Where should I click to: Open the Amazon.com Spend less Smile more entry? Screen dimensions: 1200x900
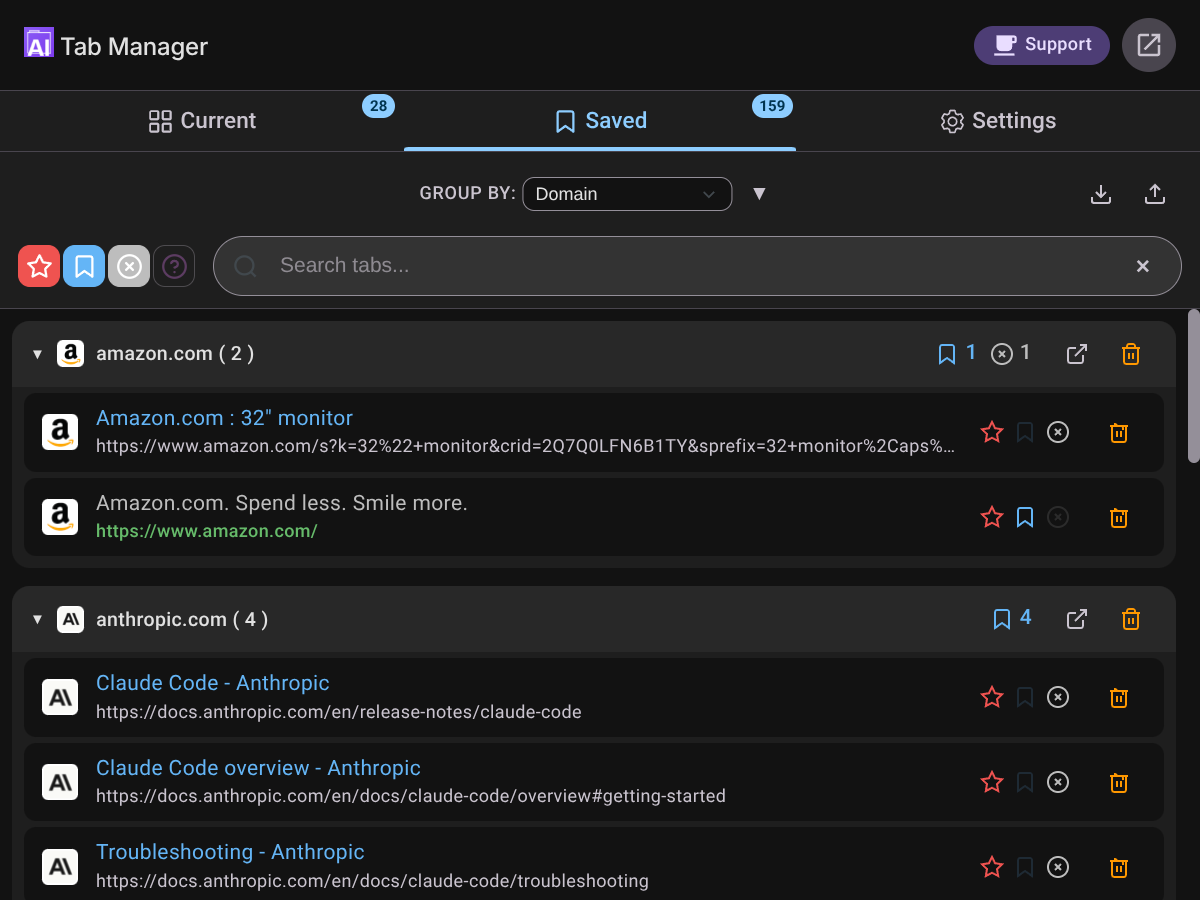(x=282, y=503)
